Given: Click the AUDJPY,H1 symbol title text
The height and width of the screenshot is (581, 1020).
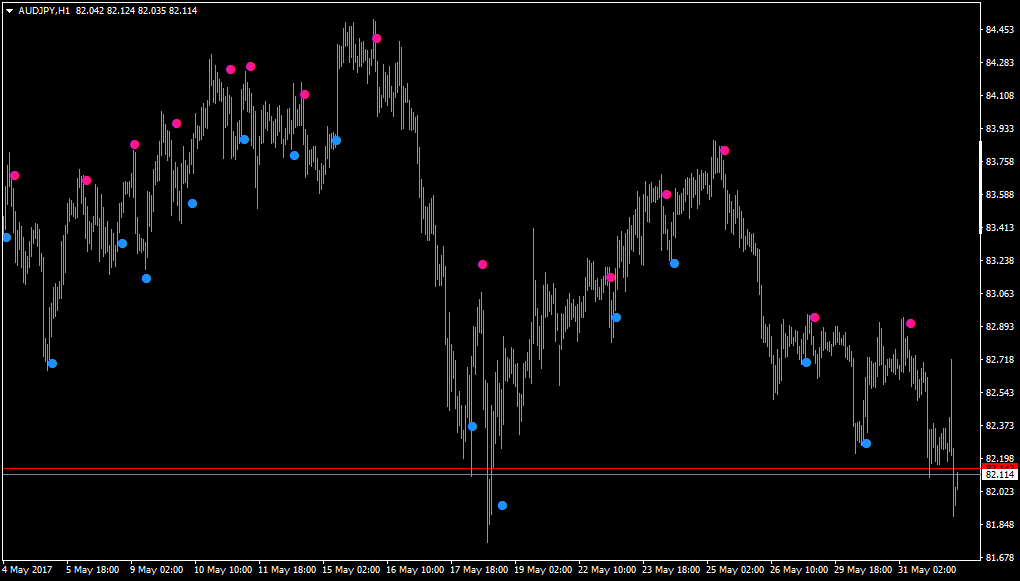Looking at the screenshot, I should 44,11.
